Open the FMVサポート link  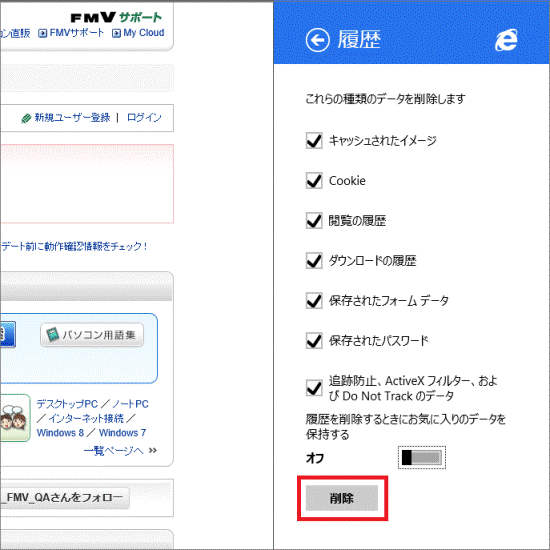pyautogui.click(x=76, y=33)
